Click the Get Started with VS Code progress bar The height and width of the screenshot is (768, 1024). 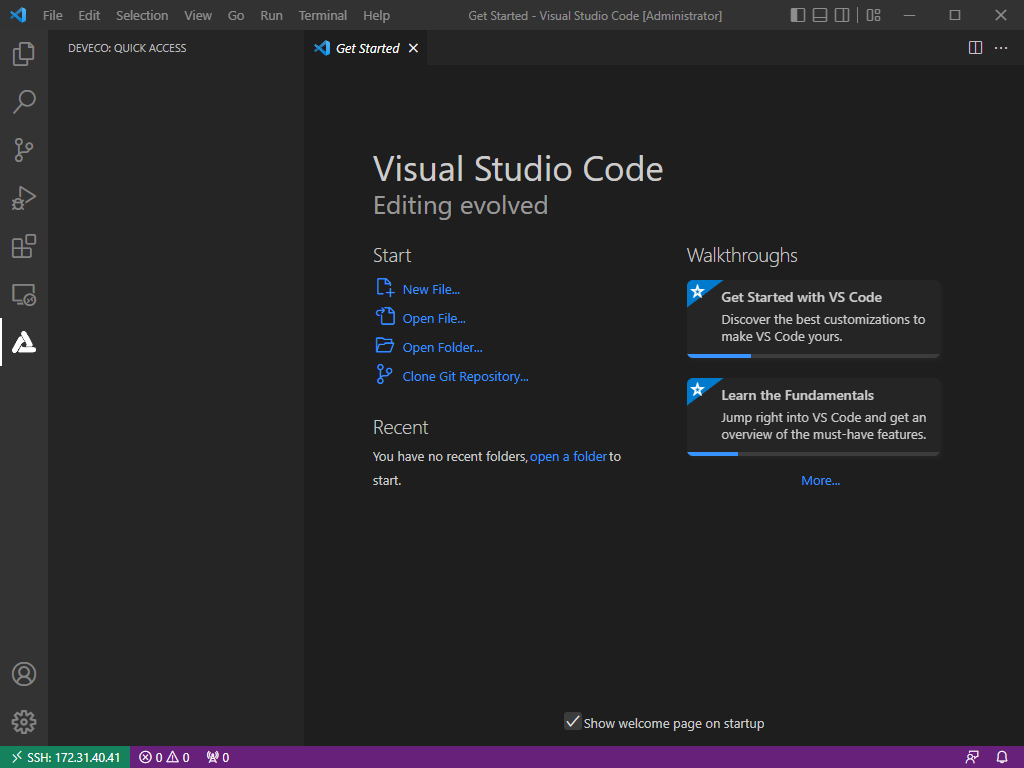click(813, 356)
